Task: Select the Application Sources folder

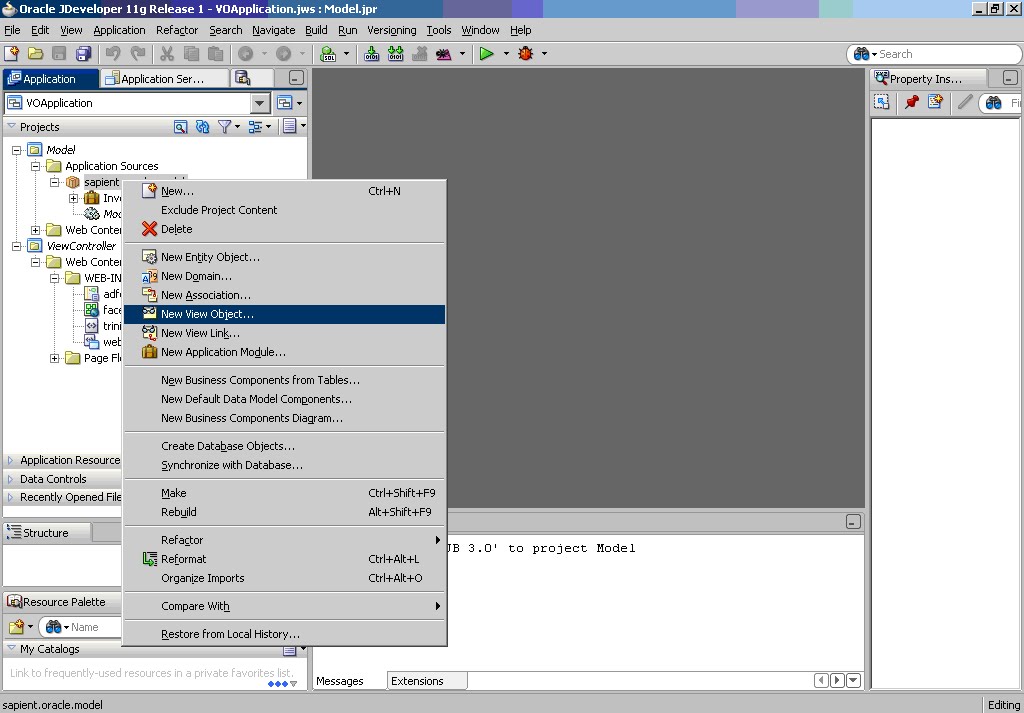Action: (x=112, y=166)
